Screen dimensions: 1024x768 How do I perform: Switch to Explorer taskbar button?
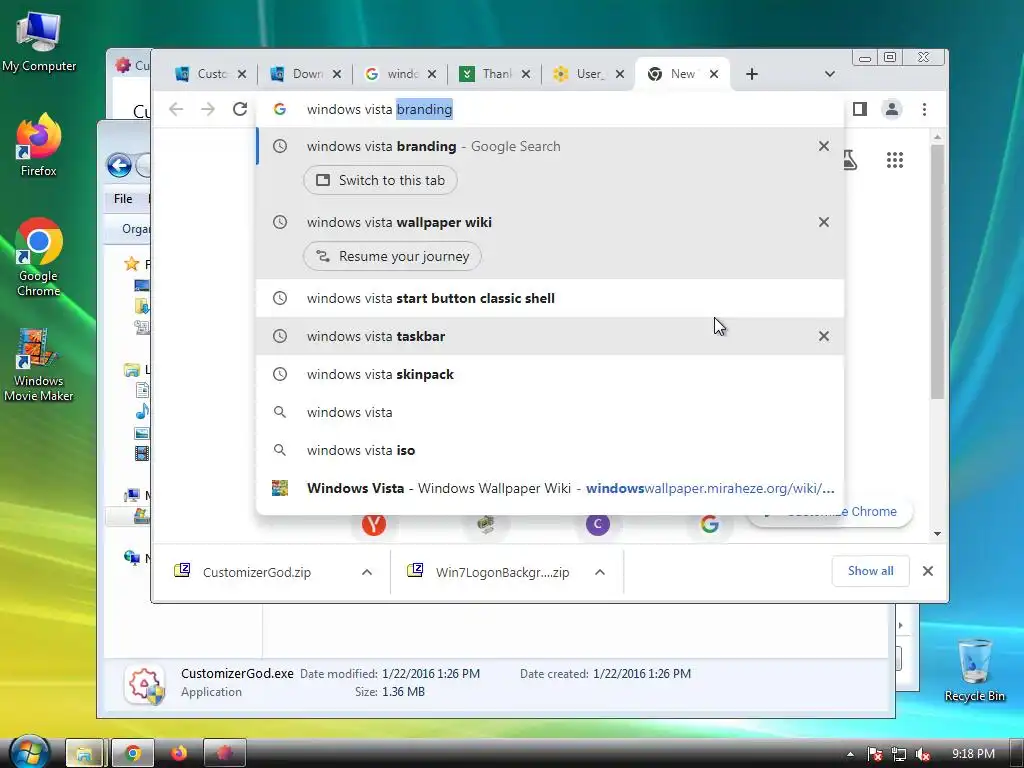(84, 754)
